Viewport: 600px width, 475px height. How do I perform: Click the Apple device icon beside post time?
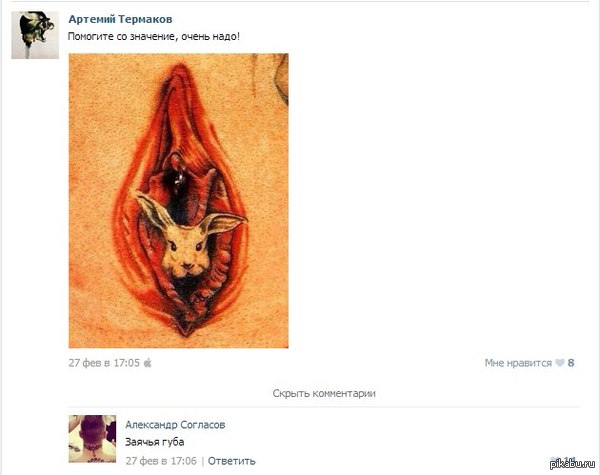[x=147, y=362]
